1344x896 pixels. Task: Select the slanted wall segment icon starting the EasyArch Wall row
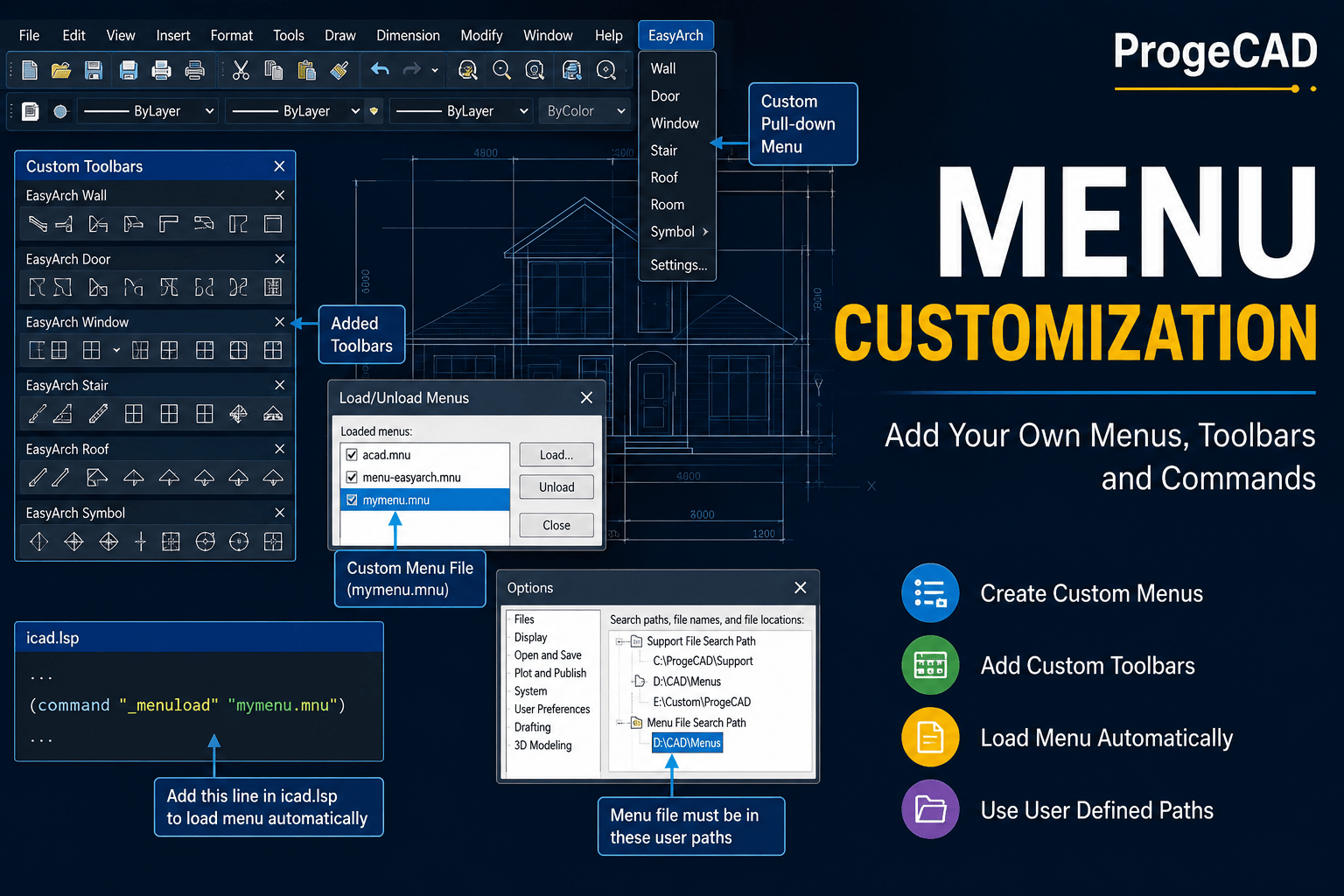coord(38,224)
